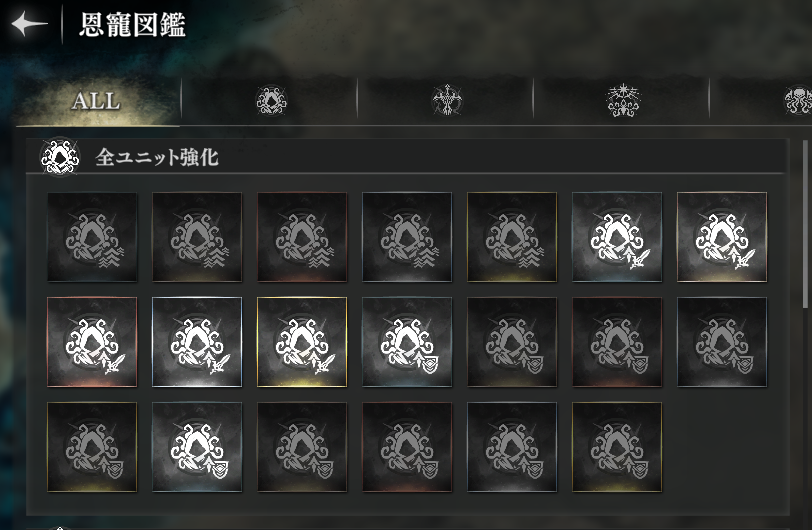This screenshot has width=812, height=530.
Task: Choose the red-bordered locked chevron blessing in top row
Action: click(x=302, y=237)
